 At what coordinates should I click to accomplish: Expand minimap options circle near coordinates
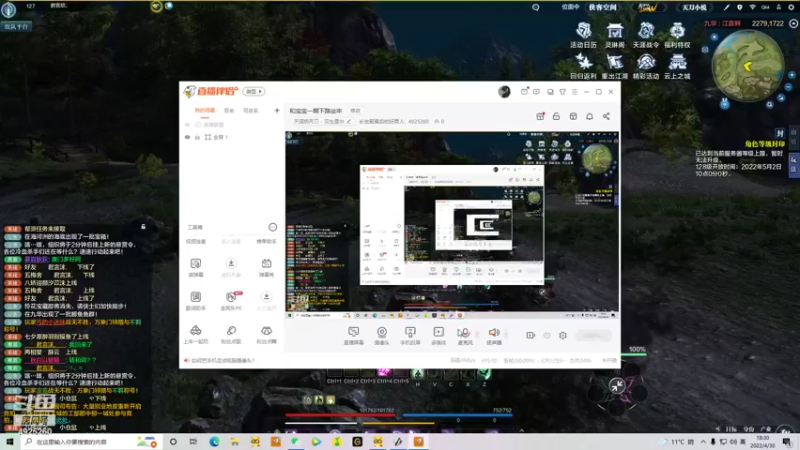tap(793, 23)
